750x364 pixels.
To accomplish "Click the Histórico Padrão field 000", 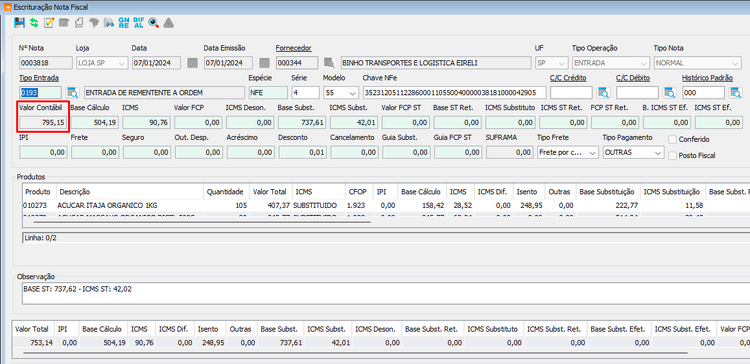I will click(x=704, y=92).
